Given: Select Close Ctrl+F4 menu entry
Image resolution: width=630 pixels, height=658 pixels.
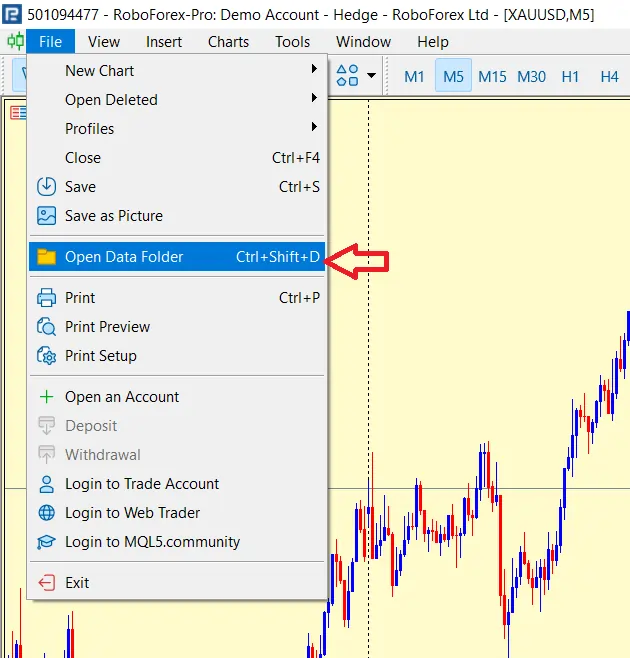Looking at the screenshot, I should [x=177, y=158].
